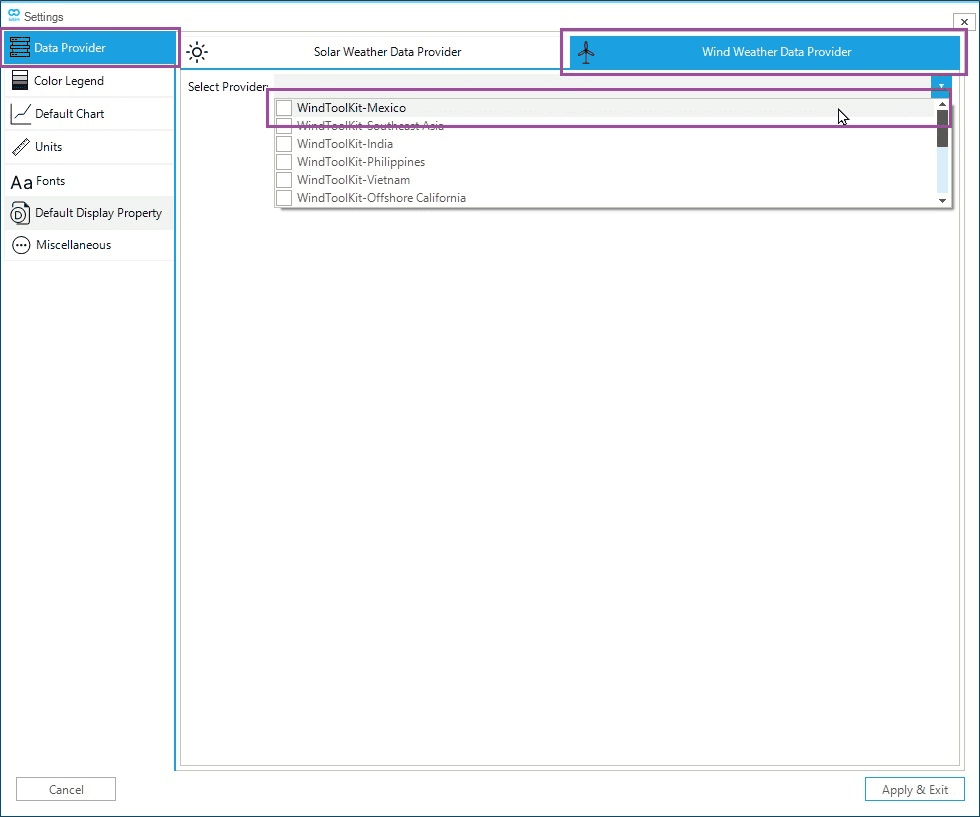Tick the WindToolKit-Vietnam checkbox
The width and height of the screenshot is (980, 817).
(284, 180)
